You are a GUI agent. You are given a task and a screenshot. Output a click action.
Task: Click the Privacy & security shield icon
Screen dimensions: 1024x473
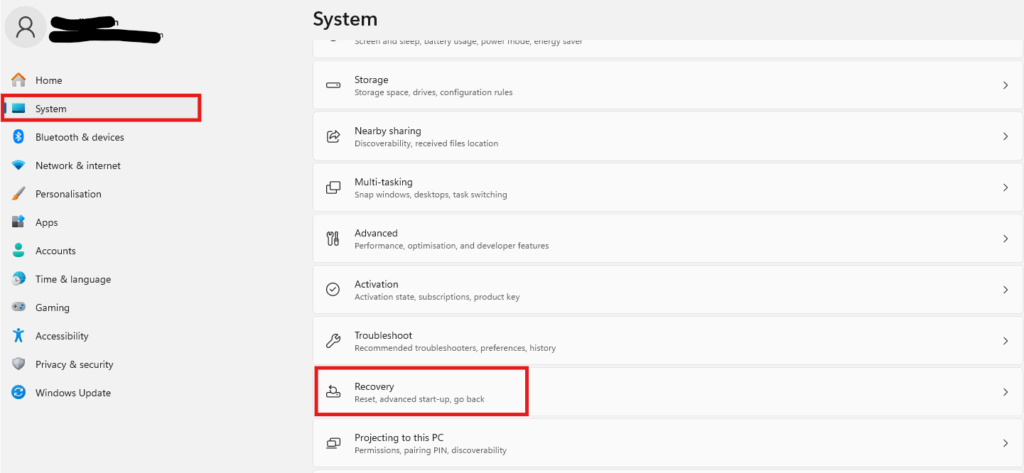[18, 364]
